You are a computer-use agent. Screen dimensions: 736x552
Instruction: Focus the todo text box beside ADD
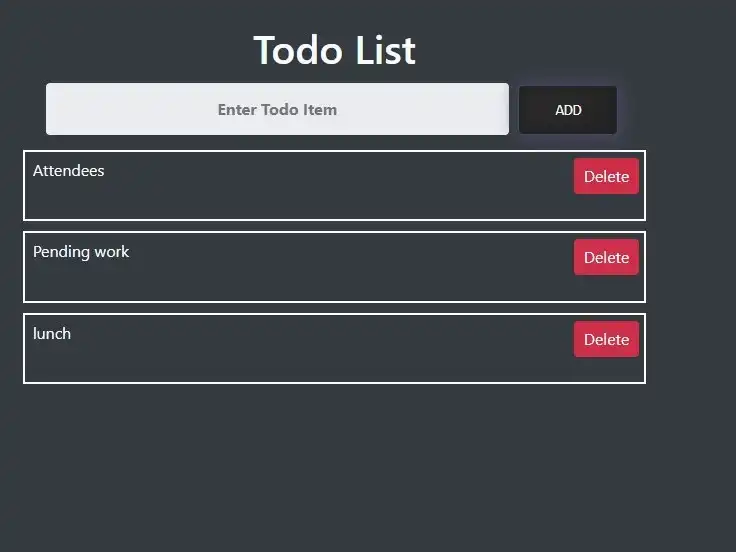(x=277, y=109)
